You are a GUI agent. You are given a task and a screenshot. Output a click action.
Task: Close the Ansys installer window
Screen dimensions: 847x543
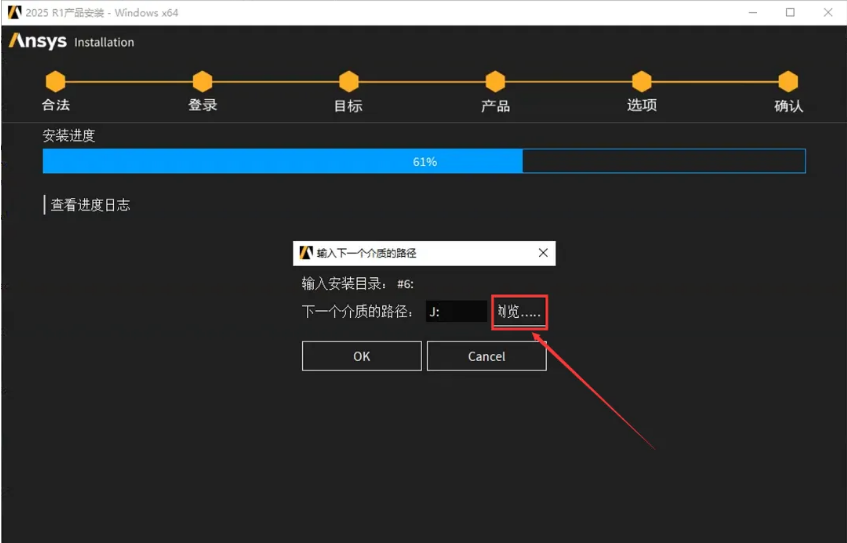pyautogui.click(x=828, y=12)
